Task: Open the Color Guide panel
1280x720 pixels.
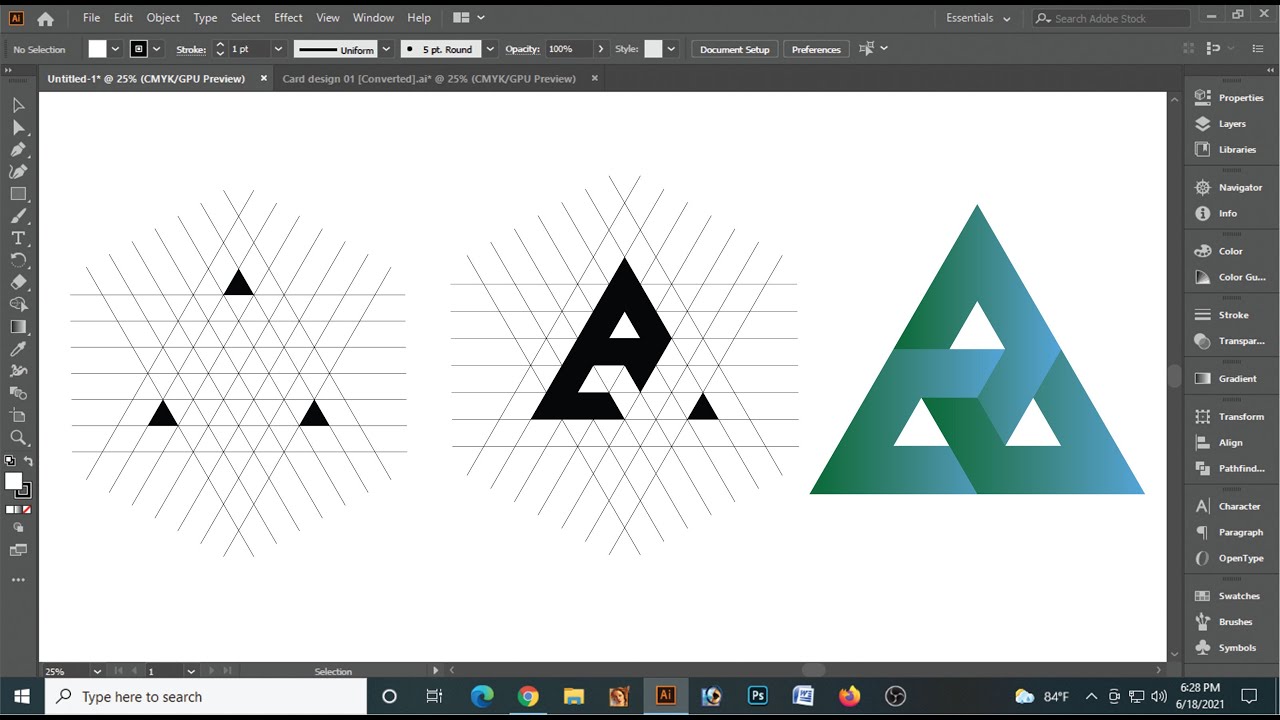Action: pyautogui.click(x=1231, y=277)
